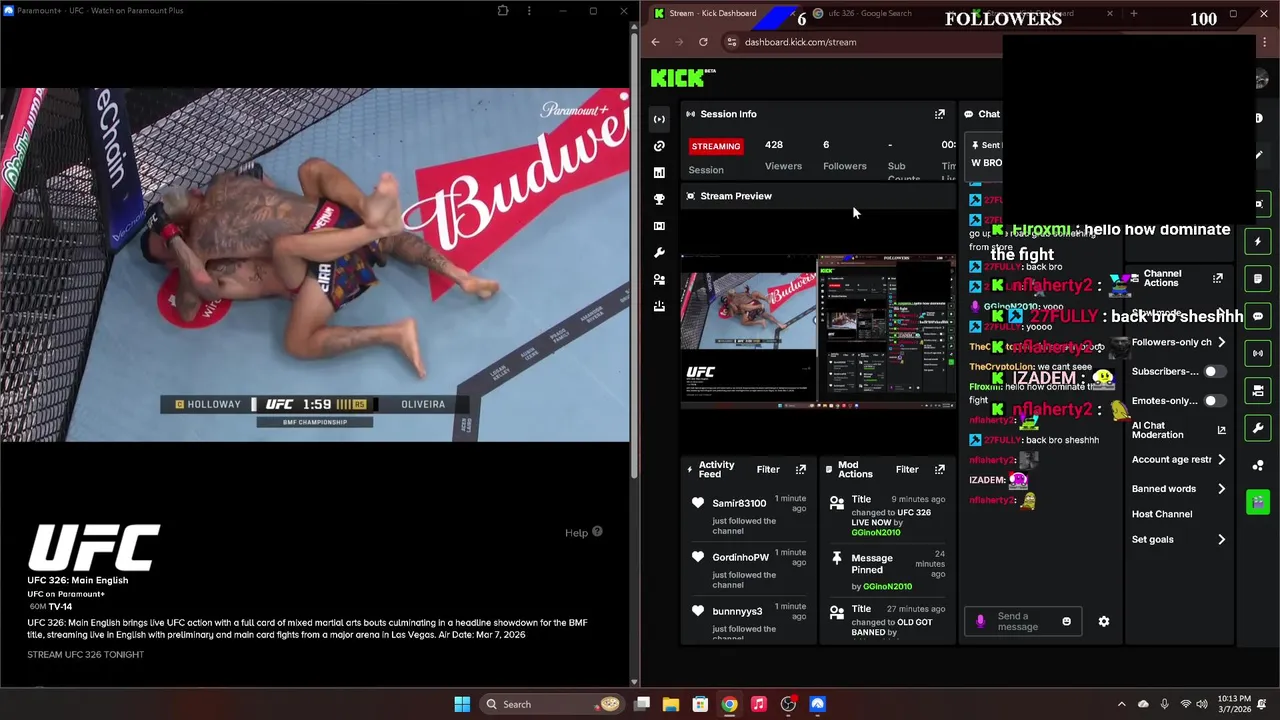This screenshot has height=720, width=1280.
Task: Click the note/document quick action button
Action: pos(1258,279)
